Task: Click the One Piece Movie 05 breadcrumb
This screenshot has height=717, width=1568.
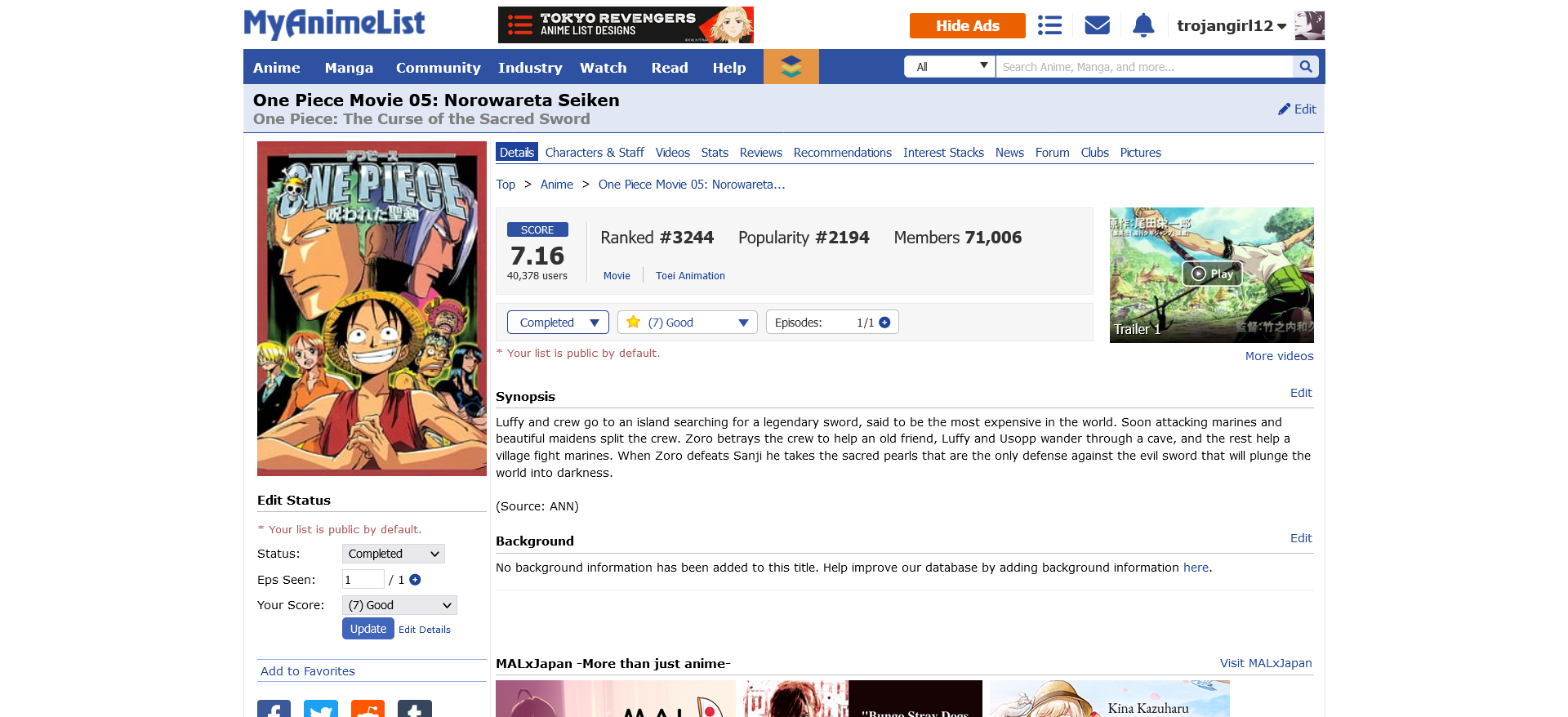Action: click(x=692, y=185)
